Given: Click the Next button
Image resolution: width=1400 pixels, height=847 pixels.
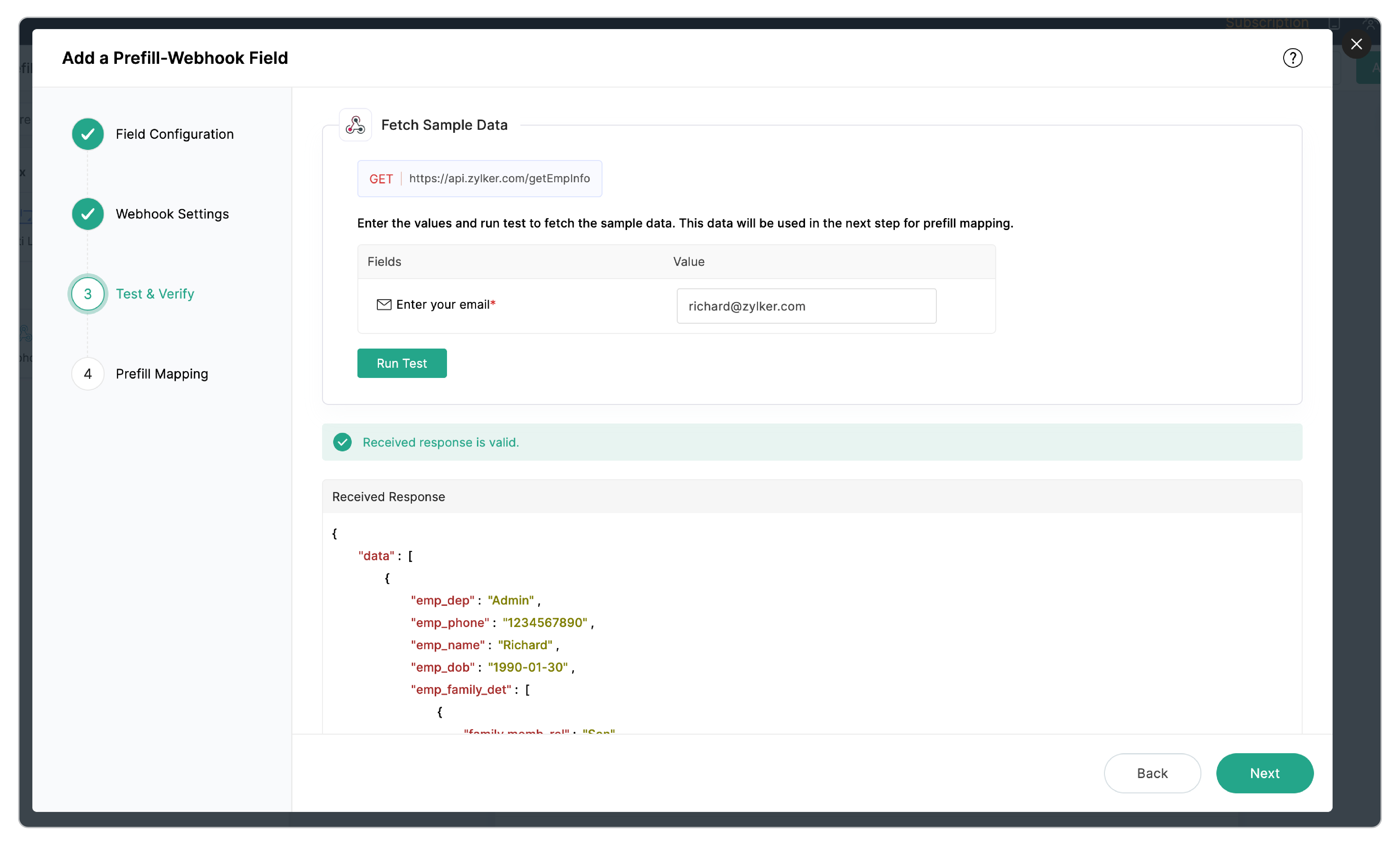Looking at the screenshot, I should point(1264,773).
